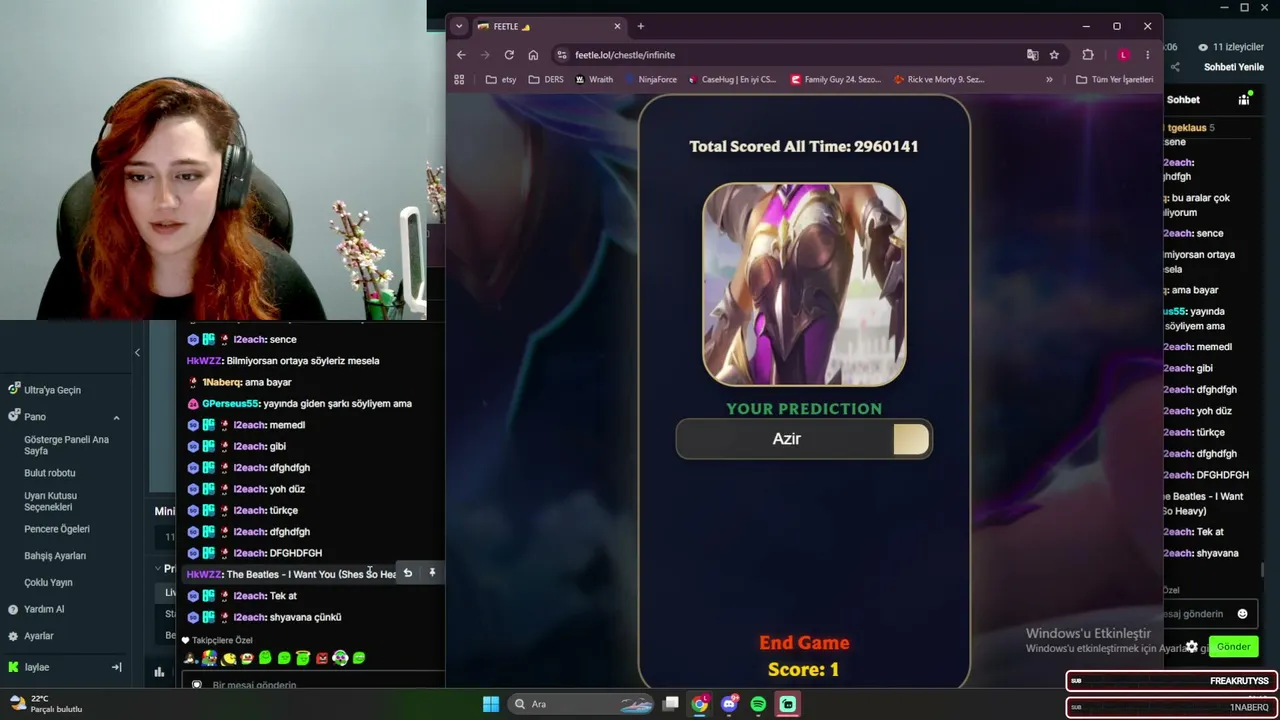
Task: Open the Chrome extensions puzzle icon
Action: (1088, 55)
